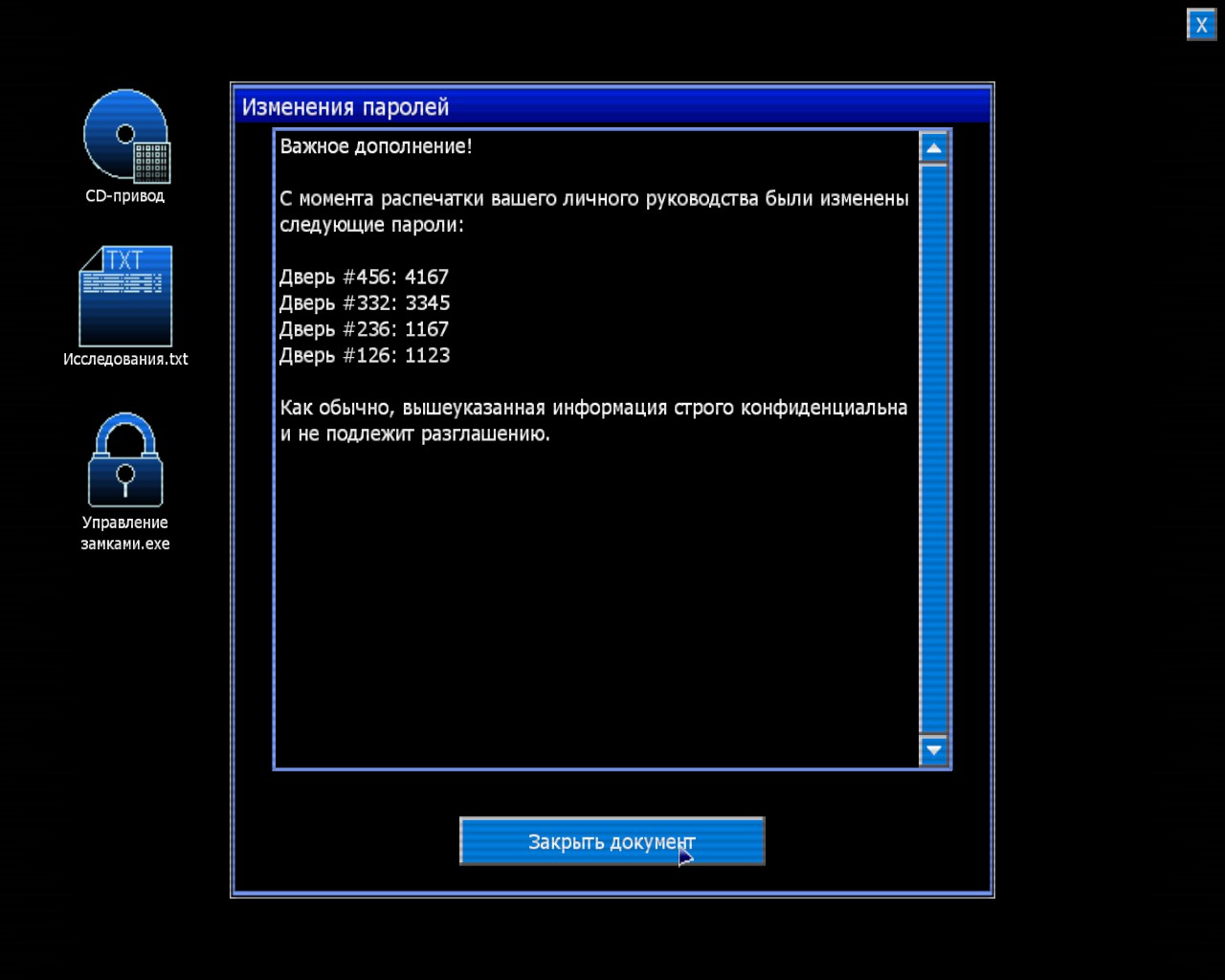Open the Исследования.txt file icon
Image resolution: width=1225 pixels, height=980 pixels.
pos(125,297)
